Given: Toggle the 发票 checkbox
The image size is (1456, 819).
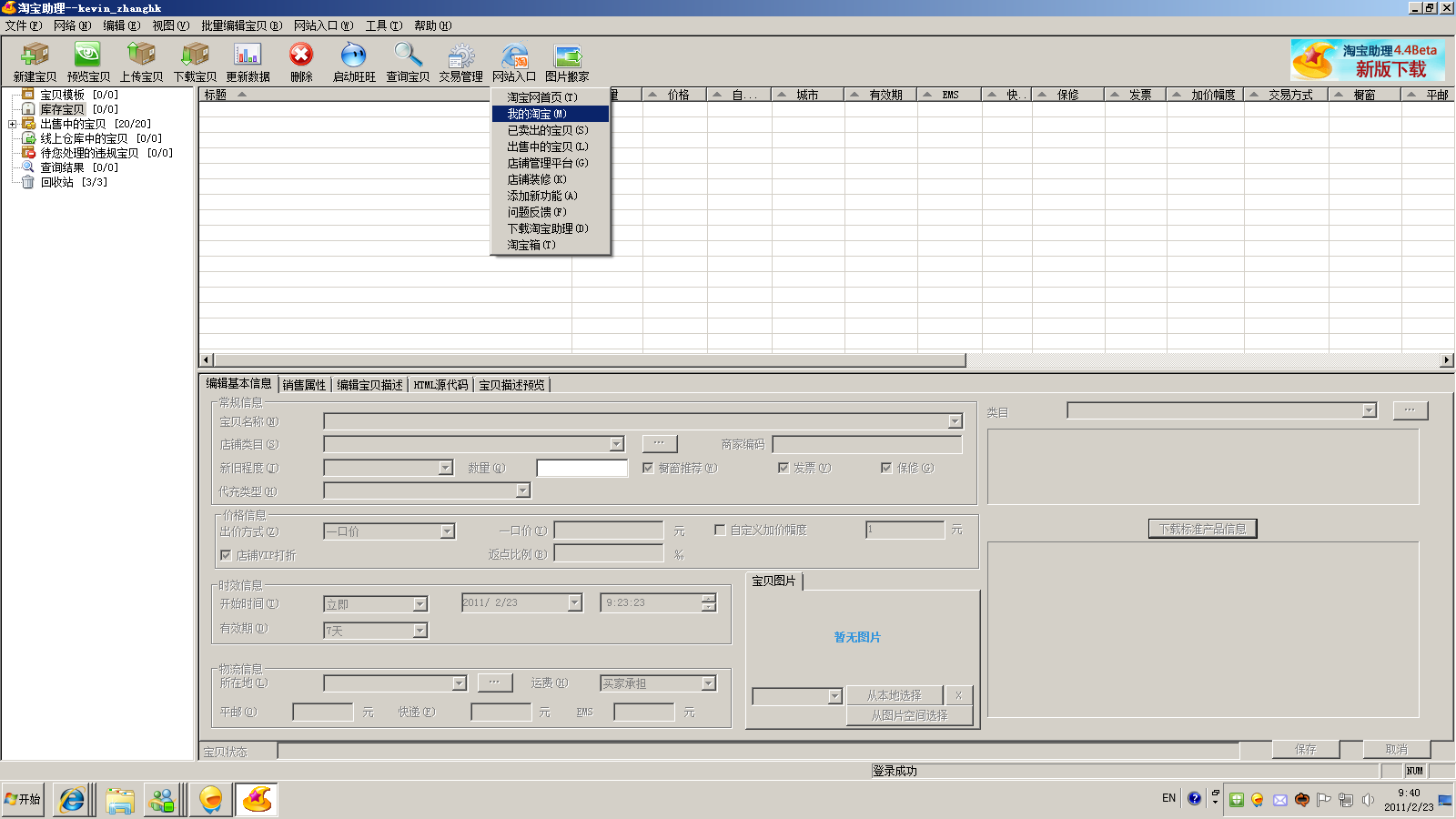Looking at the screenshot, I should pyautogui.click(x=783, y=468).
